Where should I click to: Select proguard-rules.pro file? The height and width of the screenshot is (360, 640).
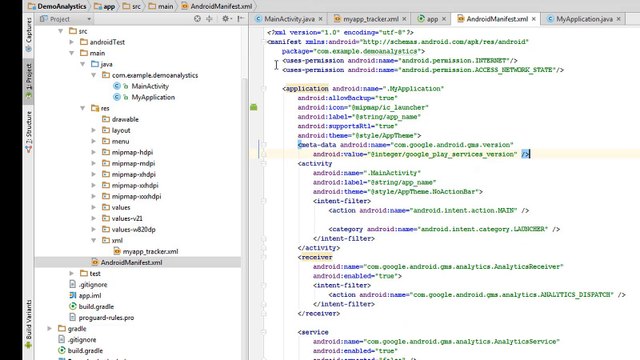[x=106, y=318]
